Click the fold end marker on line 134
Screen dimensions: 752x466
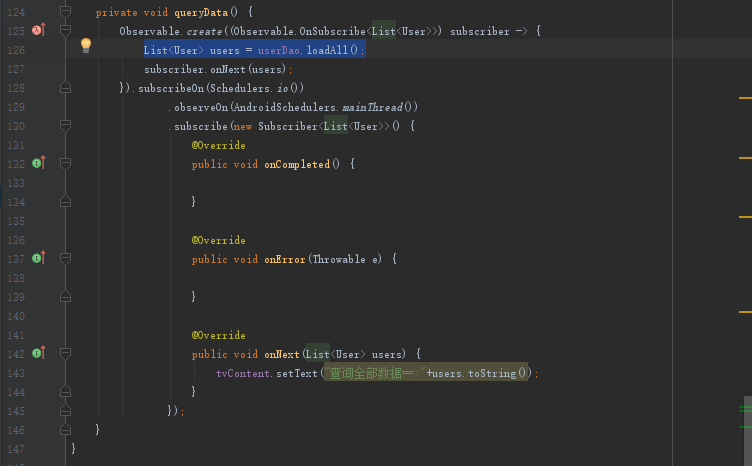pos(66,202)
